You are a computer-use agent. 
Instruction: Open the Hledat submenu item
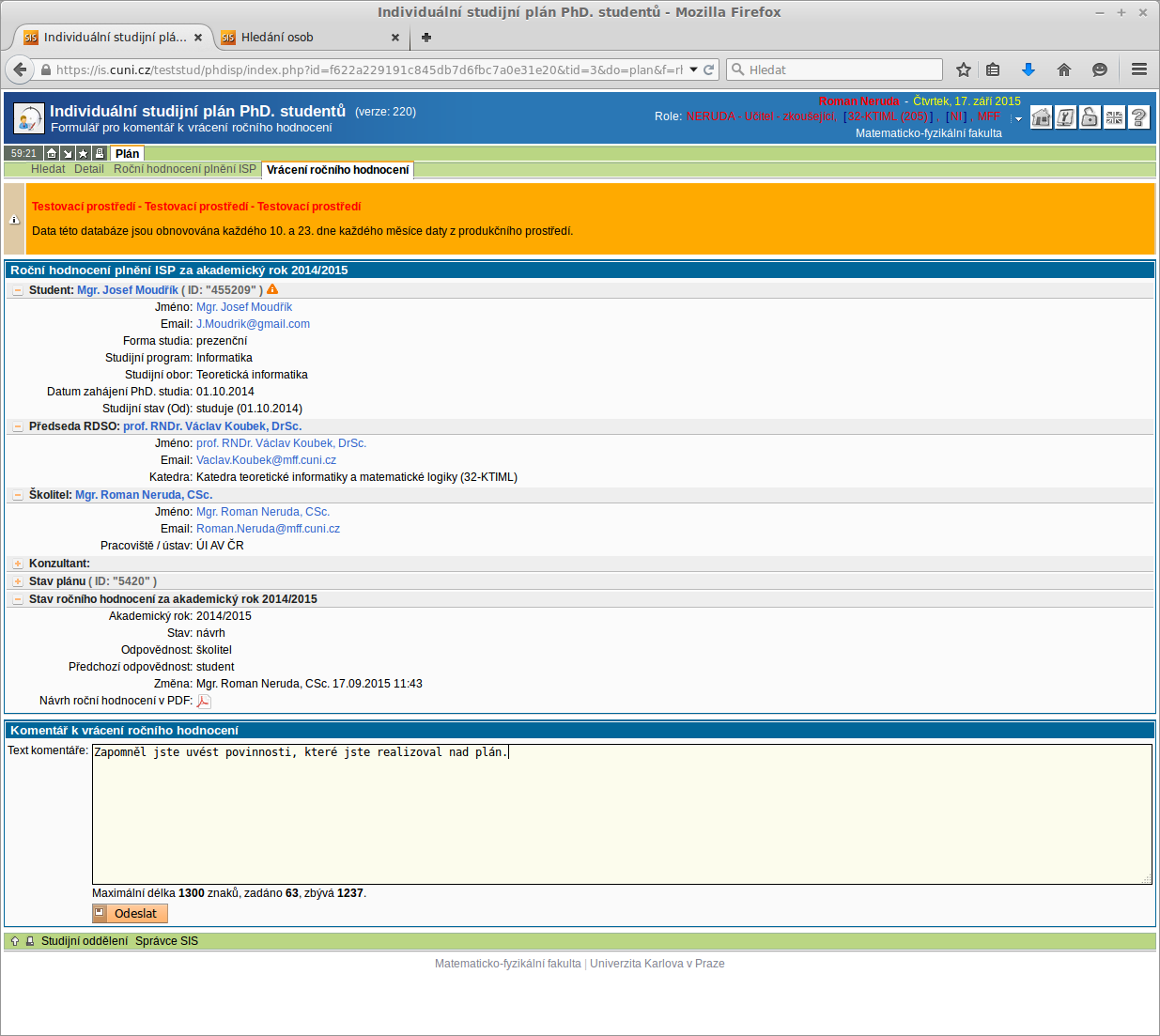pos(48,169)
